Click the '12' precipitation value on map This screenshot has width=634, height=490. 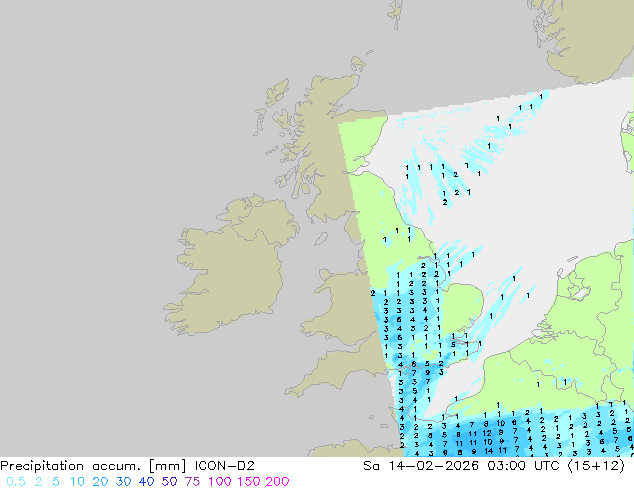click(486, 433)
